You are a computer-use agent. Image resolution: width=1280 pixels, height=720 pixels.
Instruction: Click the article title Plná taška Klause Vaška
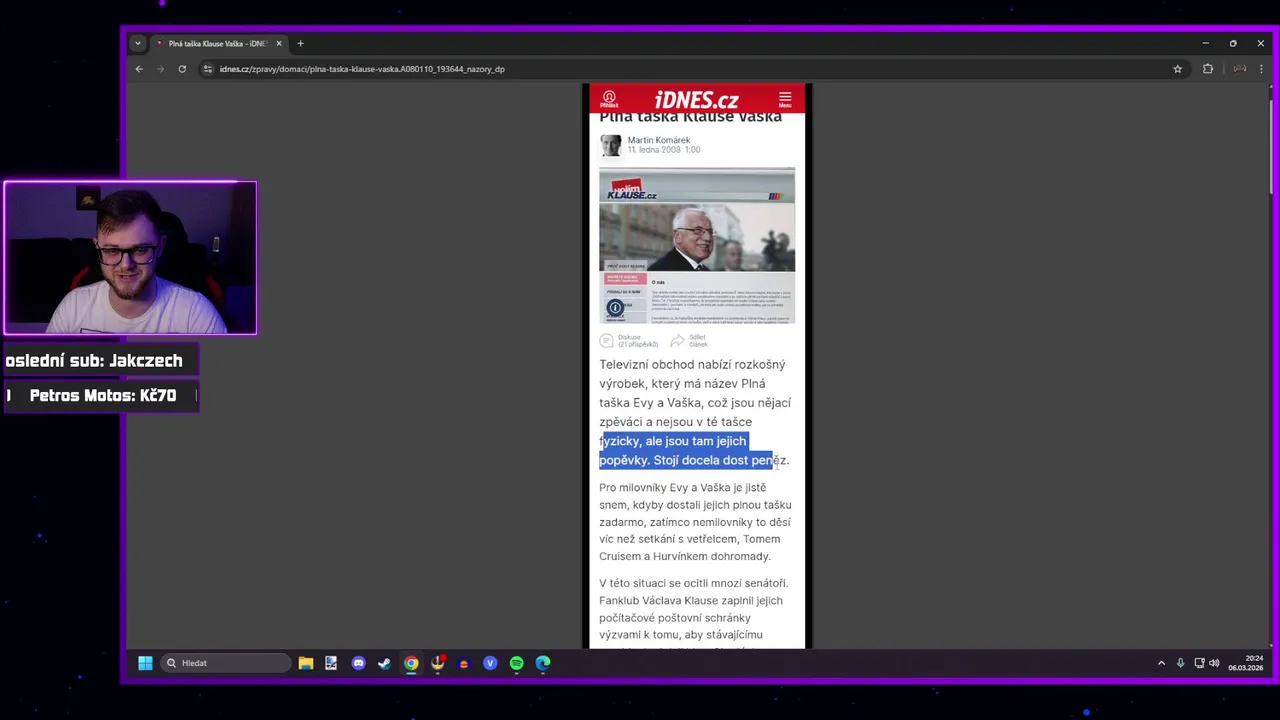[x=690, y=117]
